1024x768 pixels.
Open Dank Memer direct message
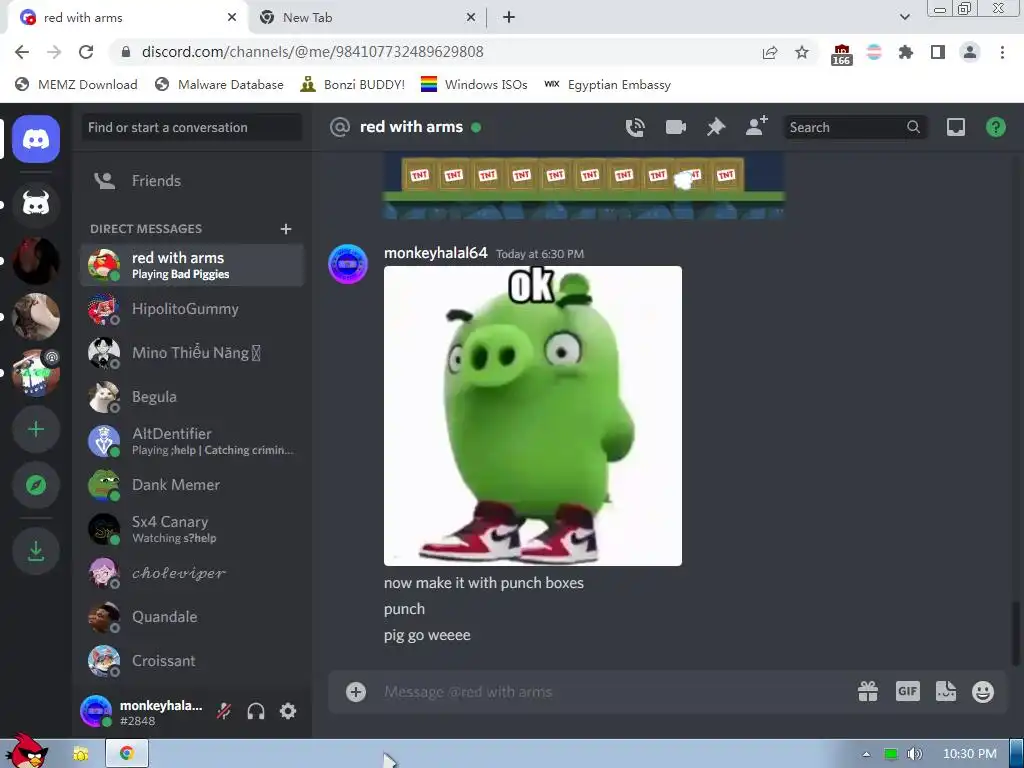tap(191, 485)
